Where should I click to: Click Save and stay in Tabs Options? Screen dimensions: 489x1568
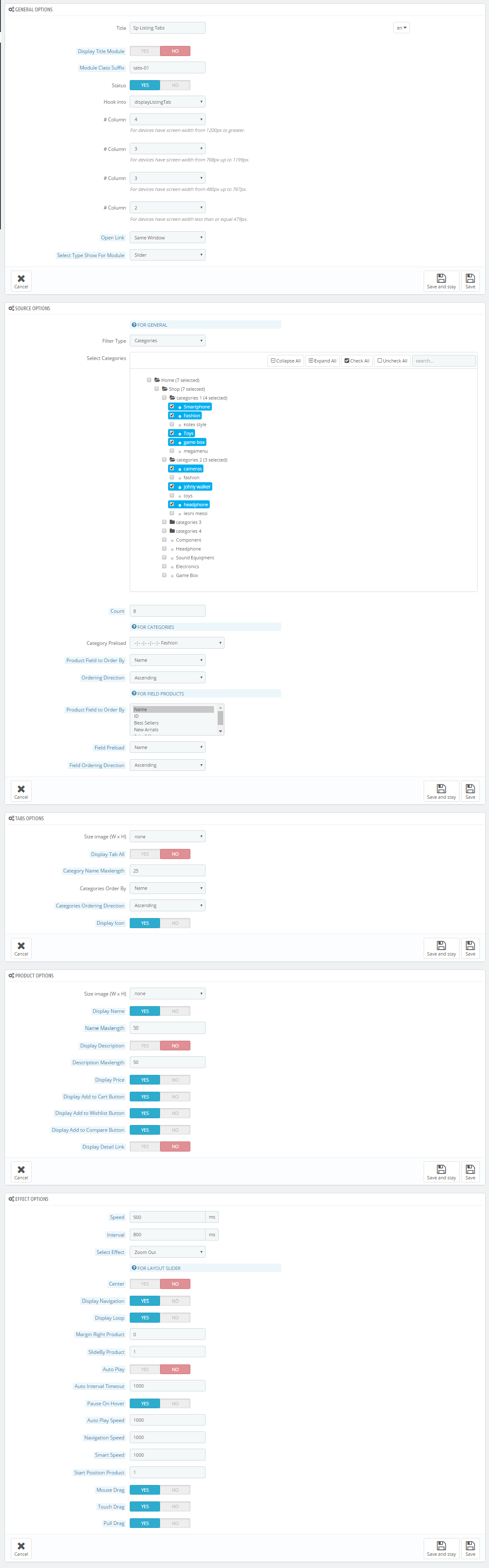(441, 948)
